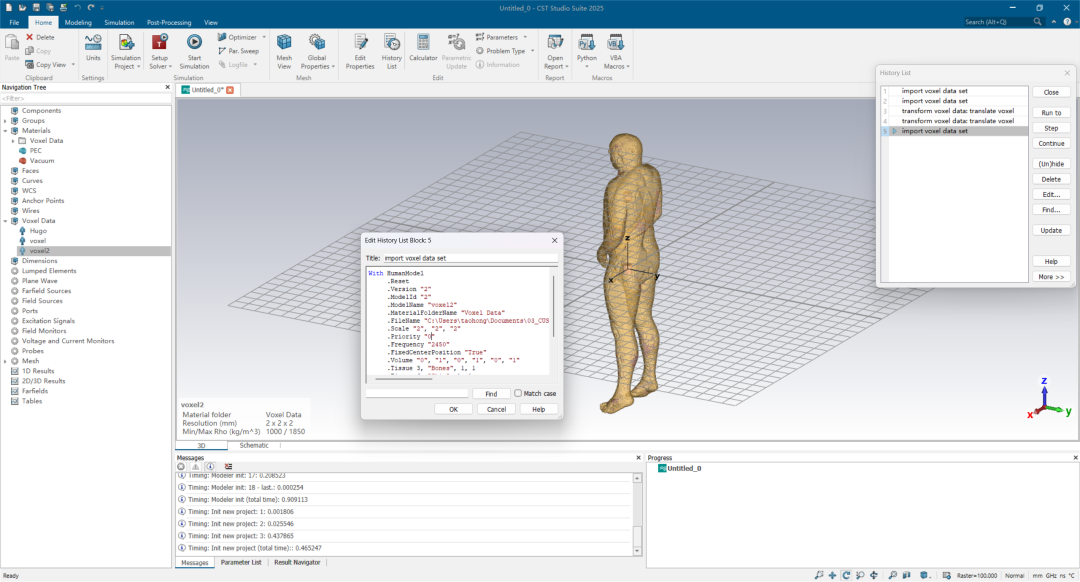The height and width of the screenshot is (582, 1080).
Task: Click Run to in History List
Action: tap(1051, 112)
